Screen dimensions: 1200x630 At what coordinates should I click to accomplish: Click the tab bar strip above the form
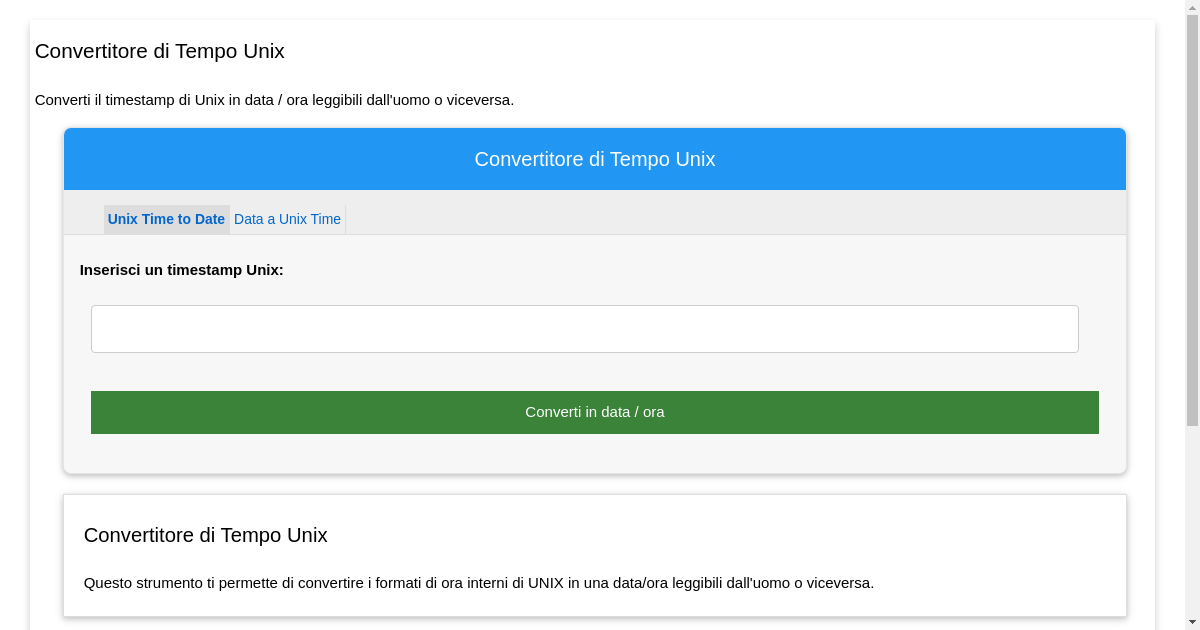click(700, 212)
